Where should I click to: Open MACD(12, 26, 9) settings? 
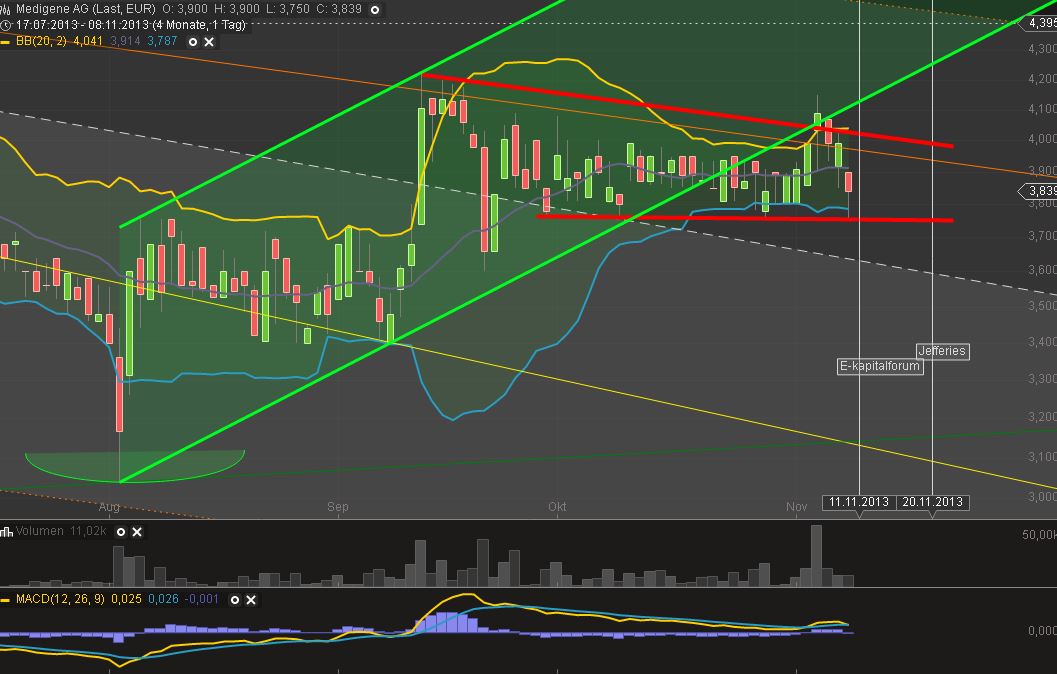click(235, 599)
